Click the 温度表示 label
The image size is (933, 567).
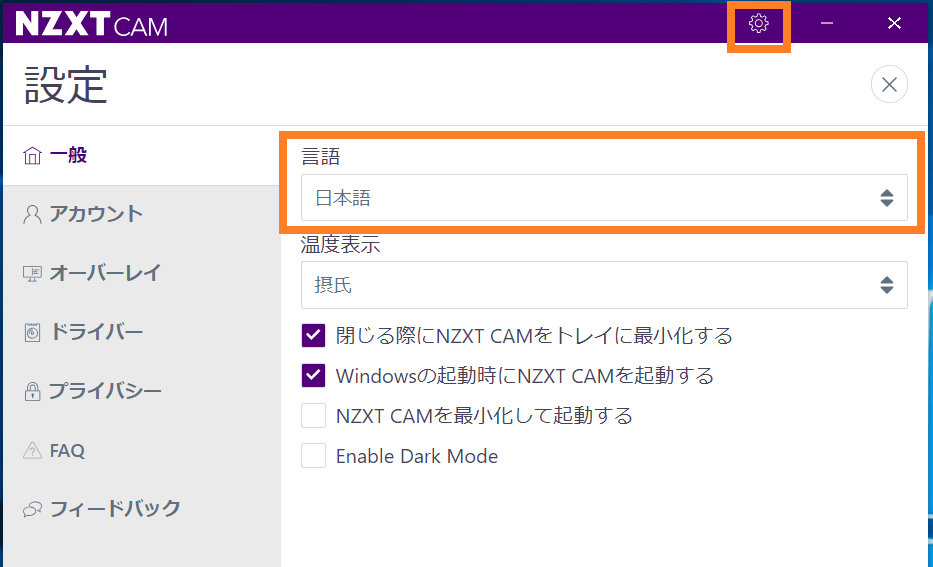coord(340,244)
